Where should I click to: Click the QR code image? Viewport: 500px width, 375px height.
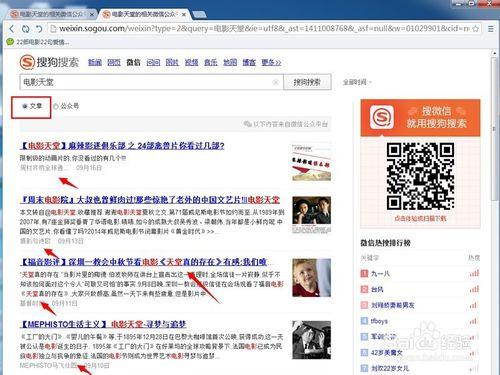tap(420, 176)
